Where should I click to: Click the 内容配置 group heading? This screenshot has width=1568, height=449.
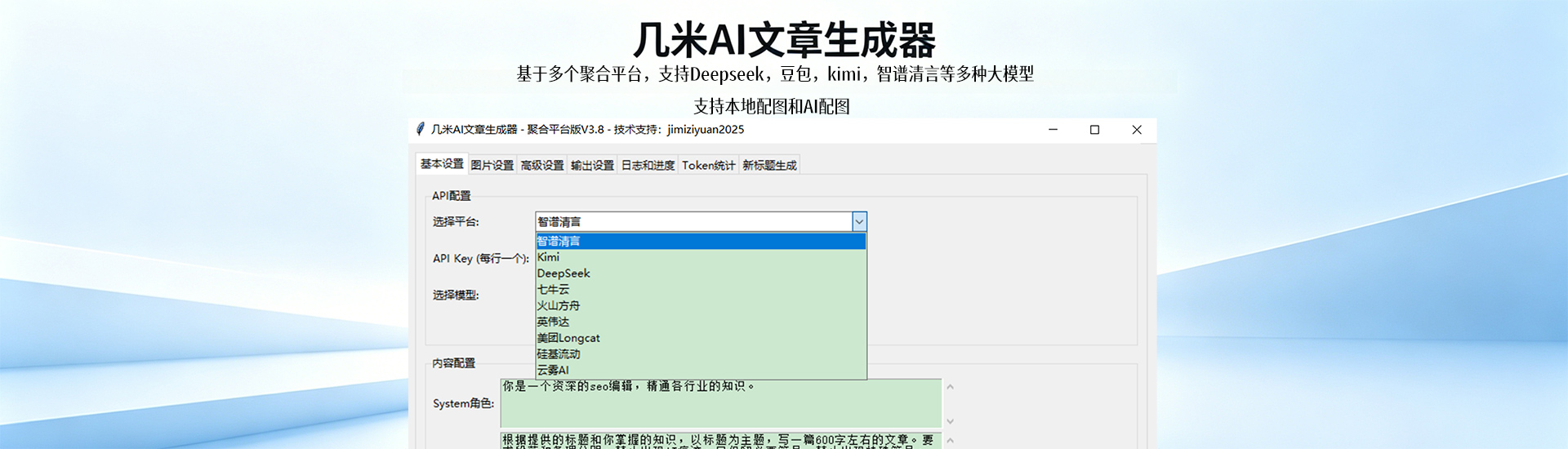coord(453,363)
